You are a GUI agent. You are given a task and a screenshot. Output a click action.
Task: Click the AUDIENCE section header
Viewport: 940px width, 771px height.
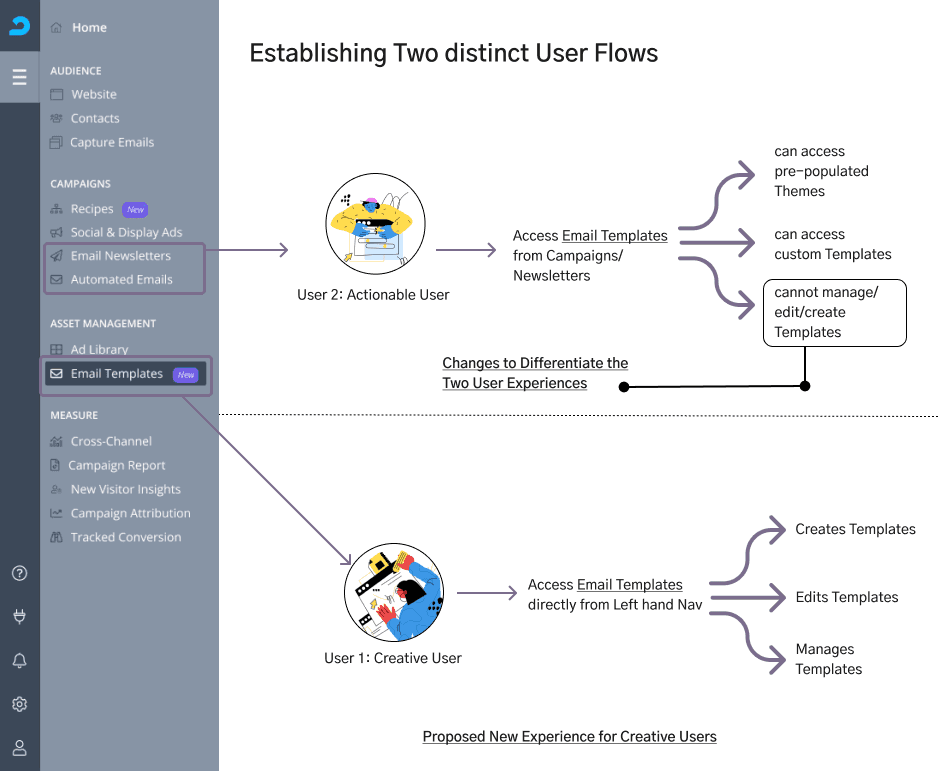point(76,71)
